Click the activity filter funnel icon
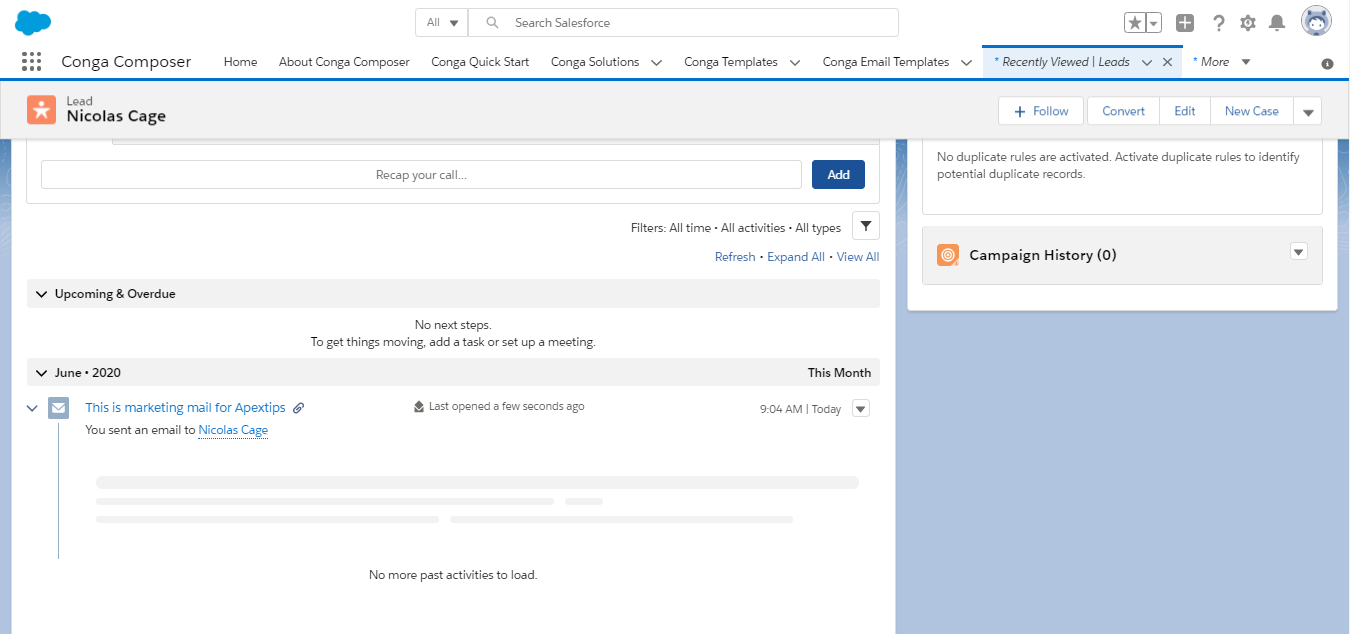1350x634 pixels. click(x=866, y=226)
